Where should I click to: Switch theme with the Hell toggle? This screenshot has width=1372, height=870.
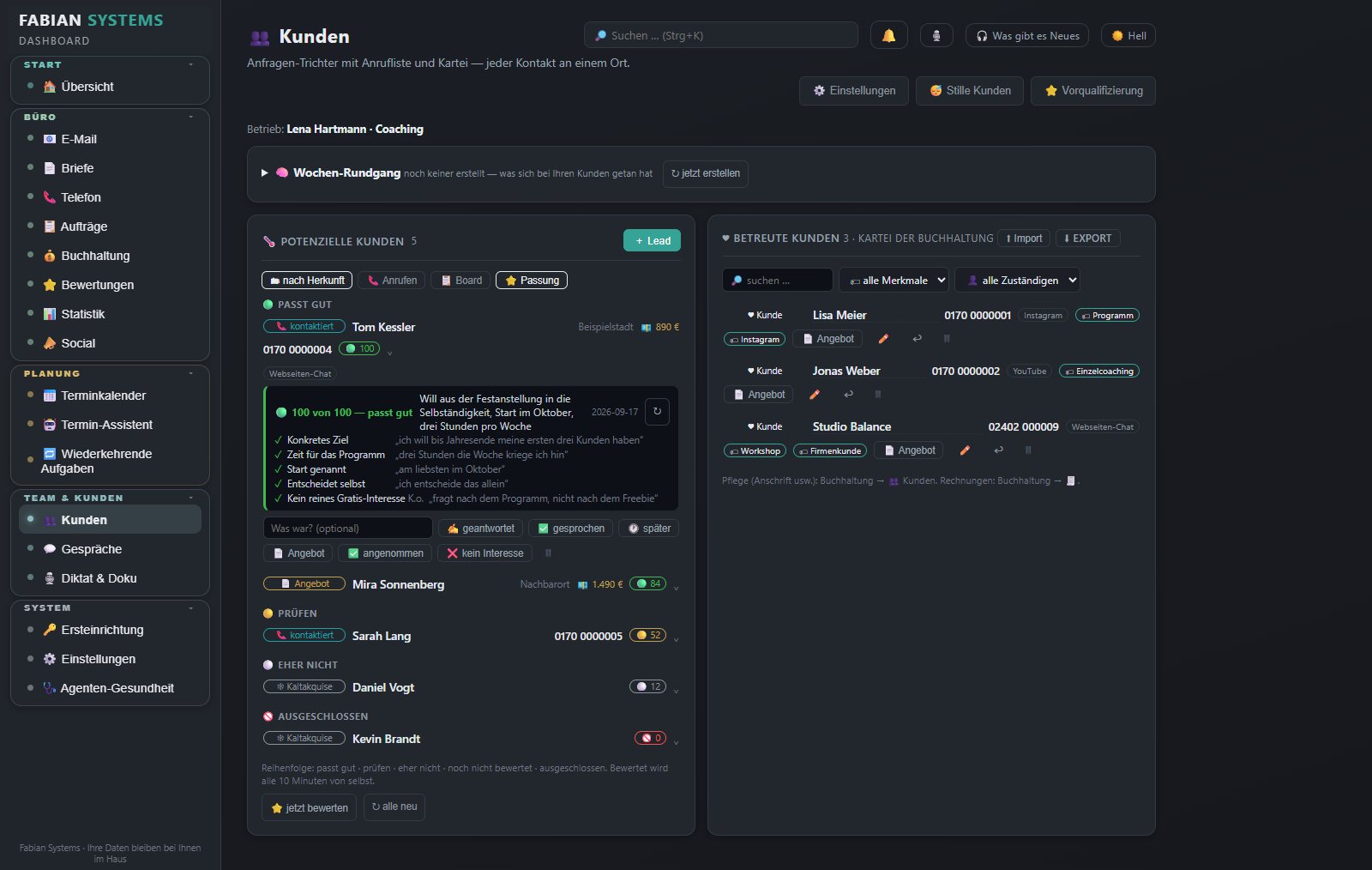point(1128,35)
